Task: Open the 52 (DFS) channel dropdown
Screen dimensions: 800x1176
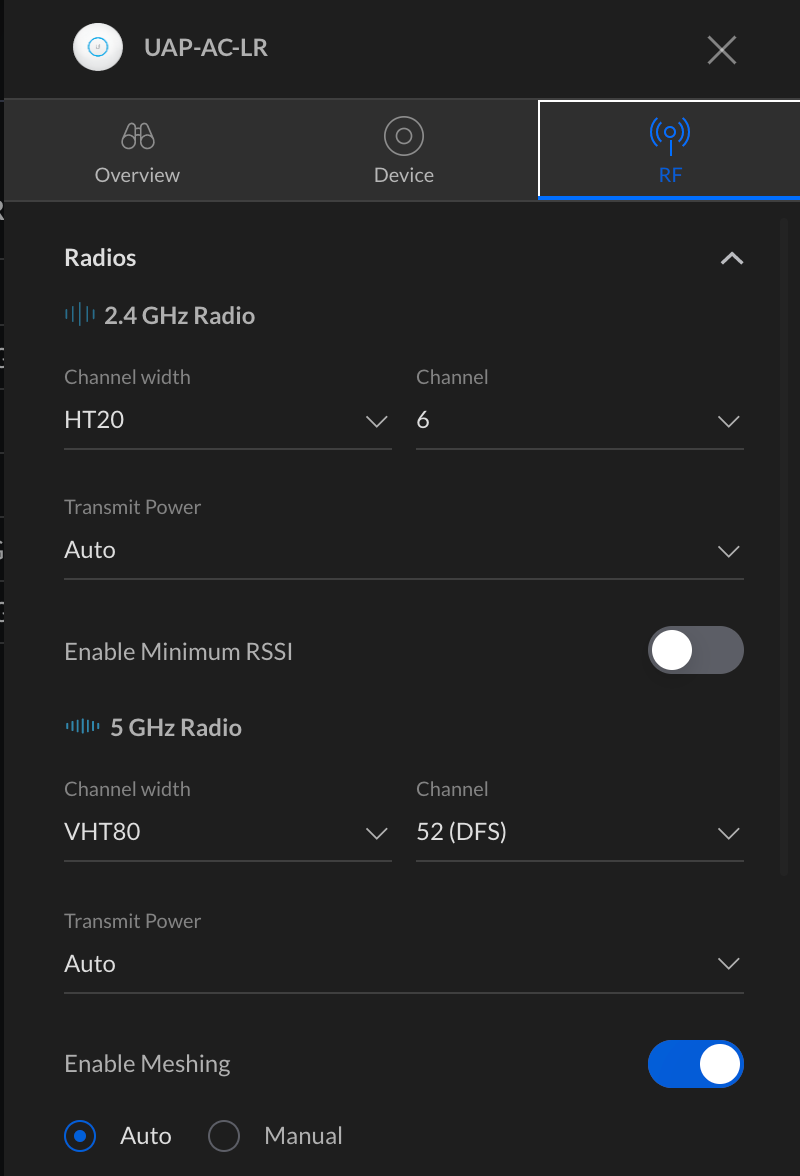Action: coord(579,833)
